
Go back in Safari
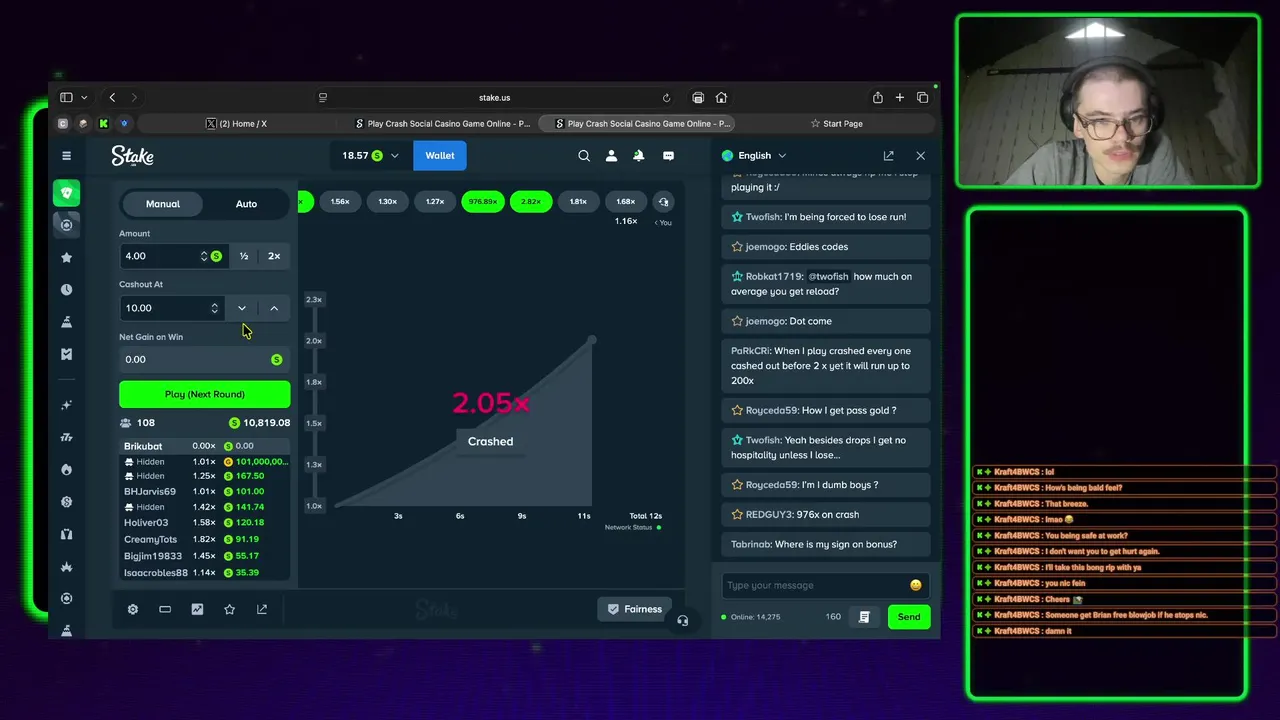click(112, 97)
